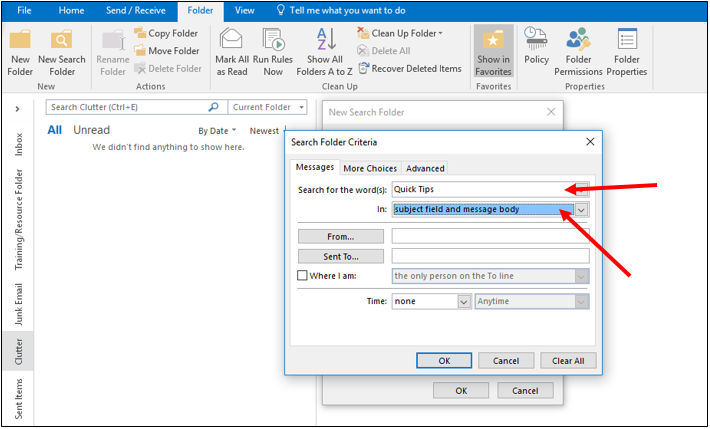710x429 pixels.
Task: Open the Junk Email folder
Action: (x=19, y=304)
